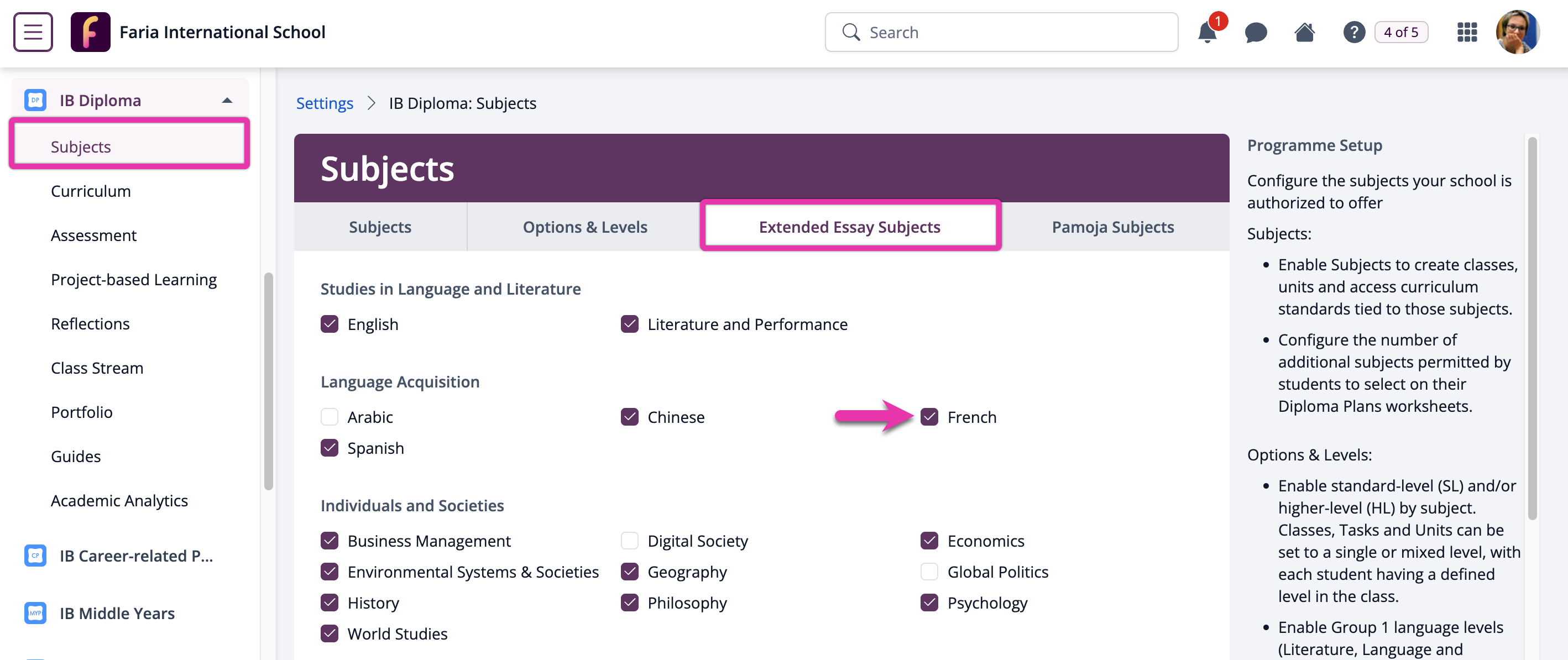Collapse the IB Diploma section arrow
The width and height of the screenshot is (1568, 660).
coord(227,99)
